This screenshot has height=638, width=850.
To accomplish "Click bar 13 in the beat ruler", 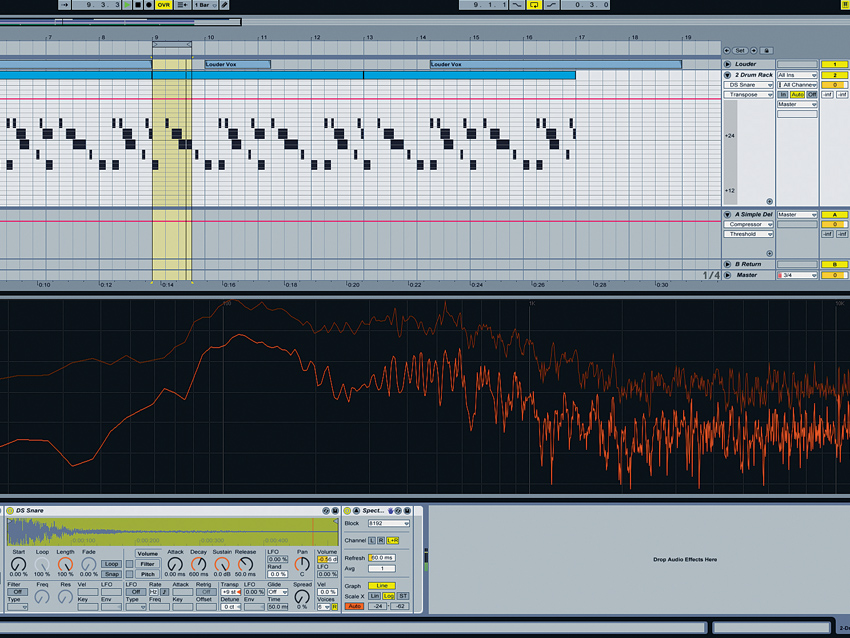I will pos(370,37).
